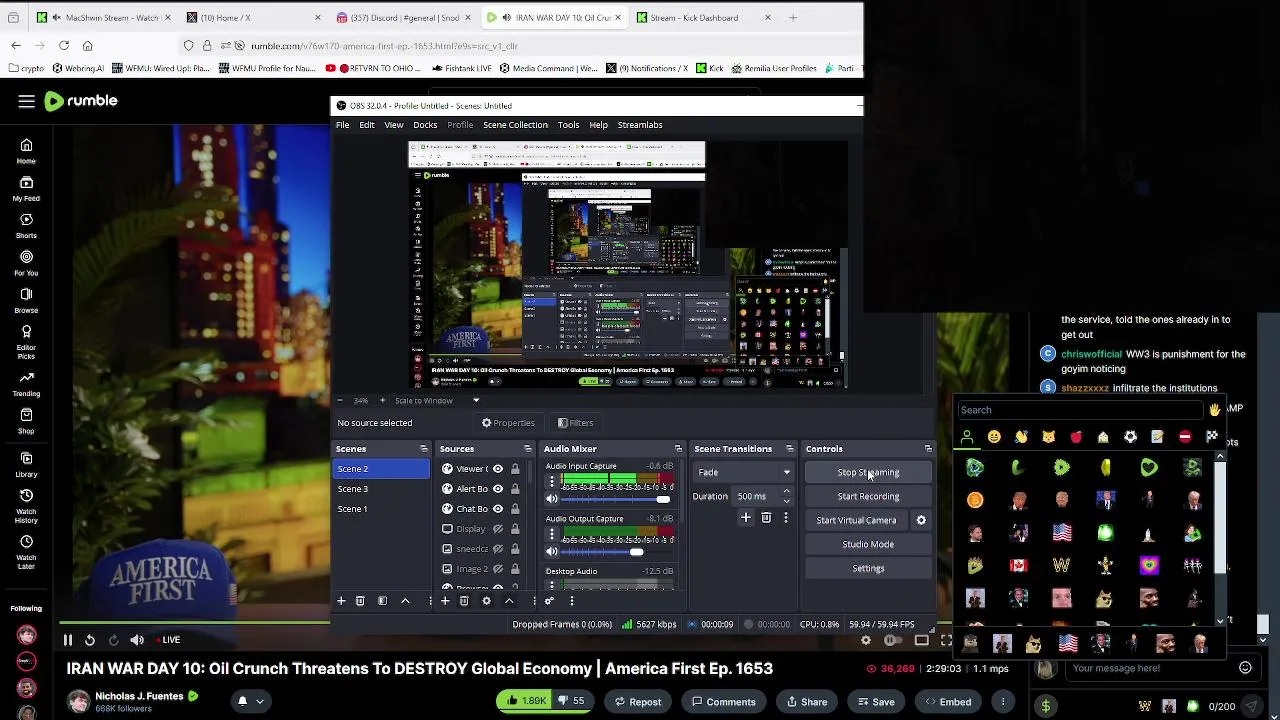Mute Audio Input Capture speaker icon

pyautogui.click(x=551, y=499)
